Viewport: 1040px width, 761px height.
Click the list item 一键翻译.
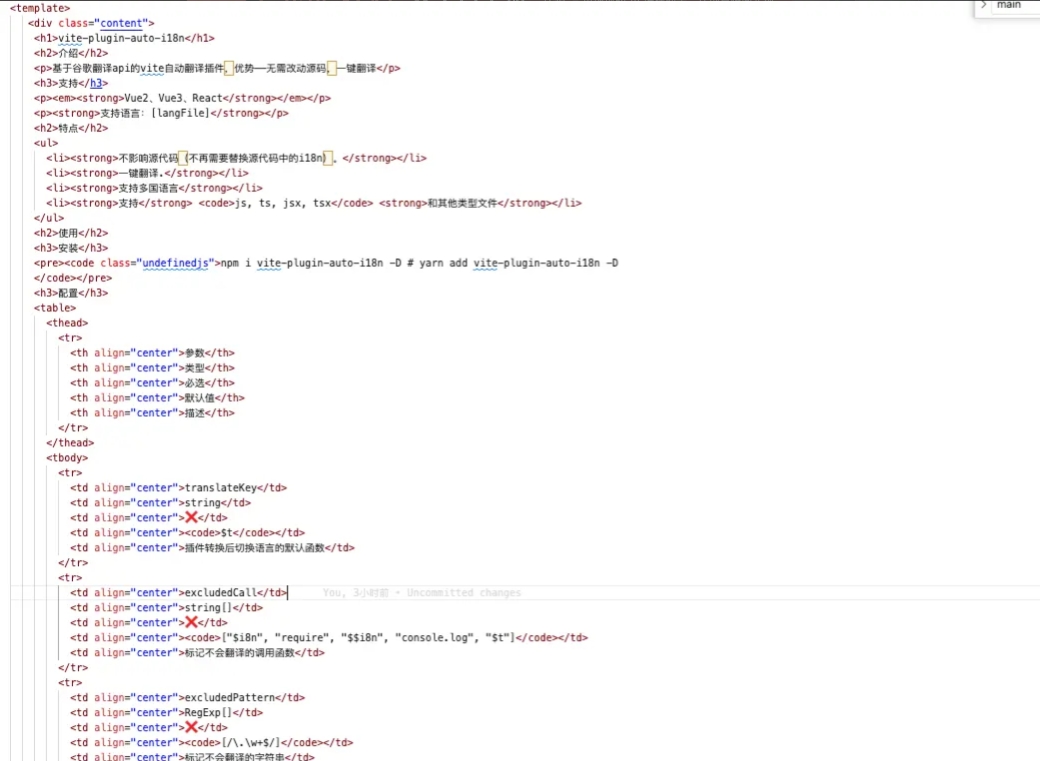[147, 173]
